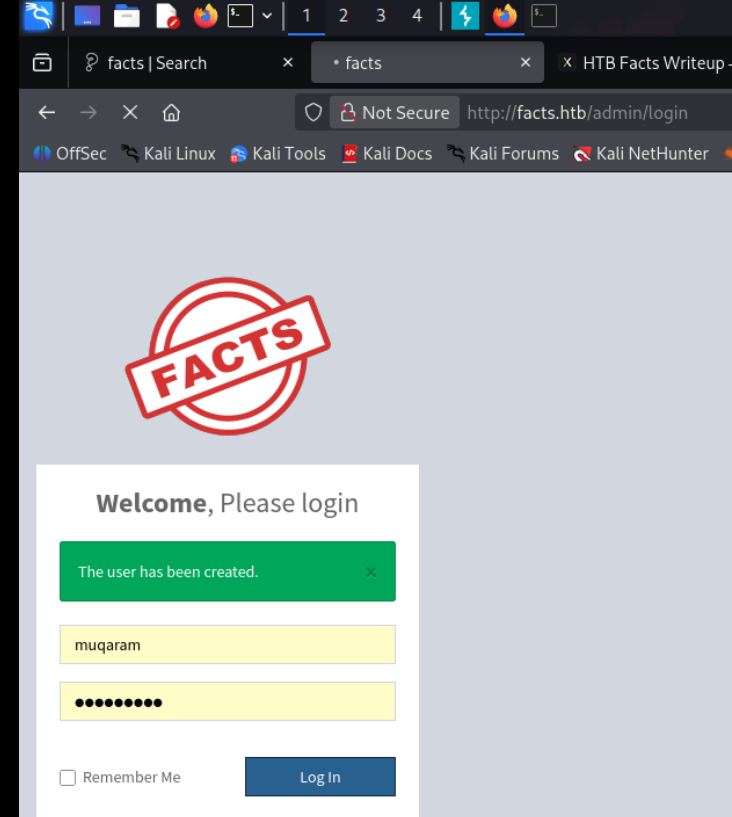Tick the Remember Me checkbox

tap(68, 778)
